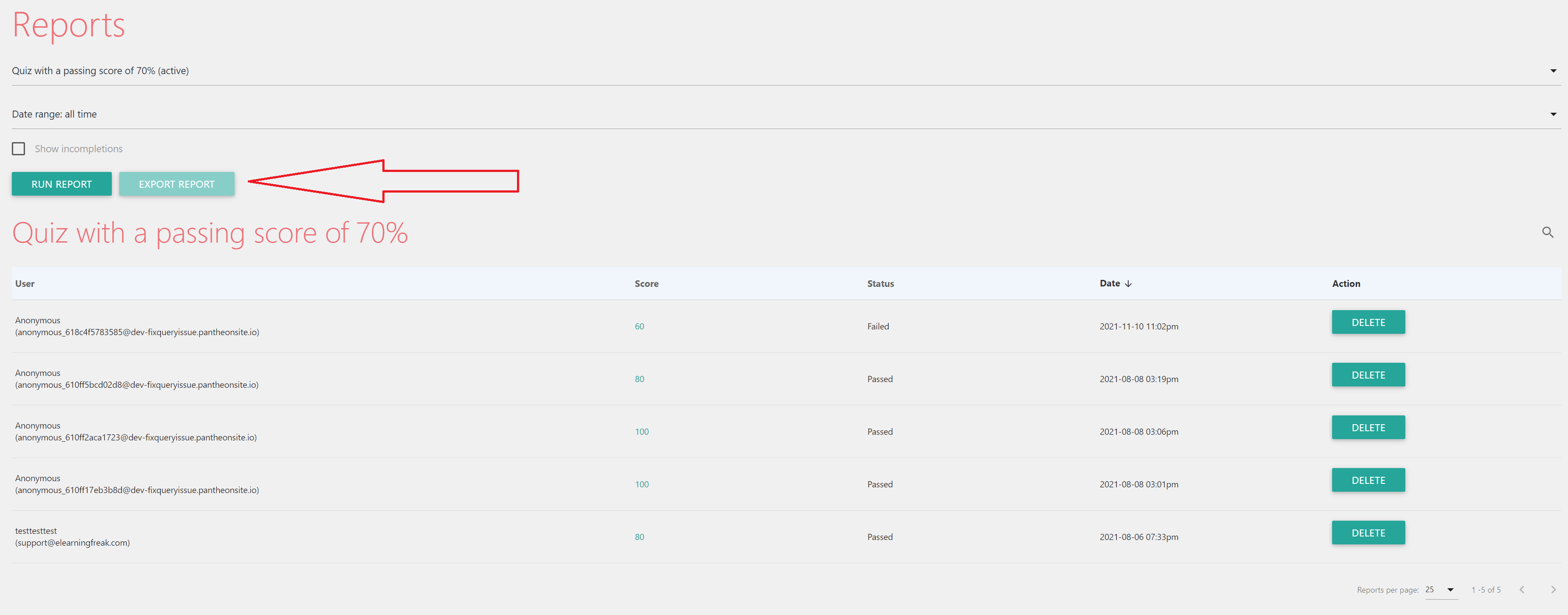Delete report dated 2021-08-08 03:06pm
Screen dimensions: 1568x615
(x=1368, y=427)
